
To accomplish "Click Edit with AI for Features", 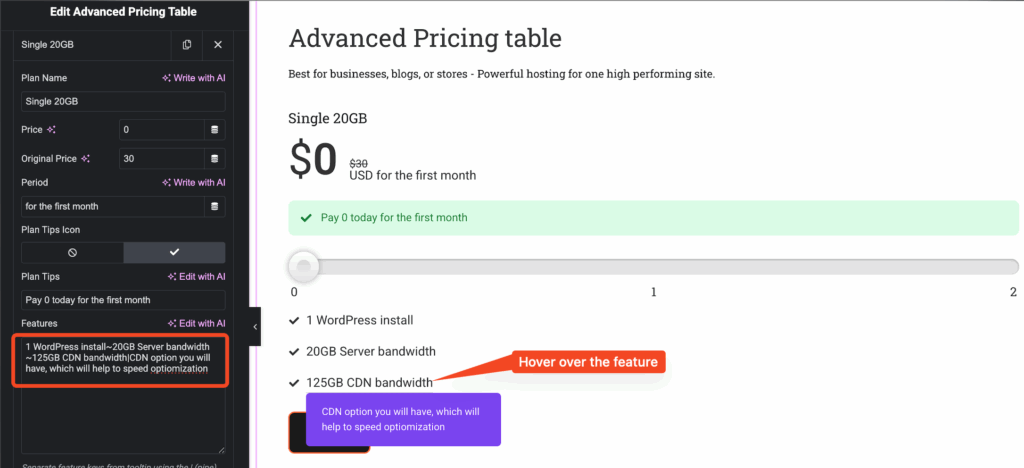I will 196,324.
